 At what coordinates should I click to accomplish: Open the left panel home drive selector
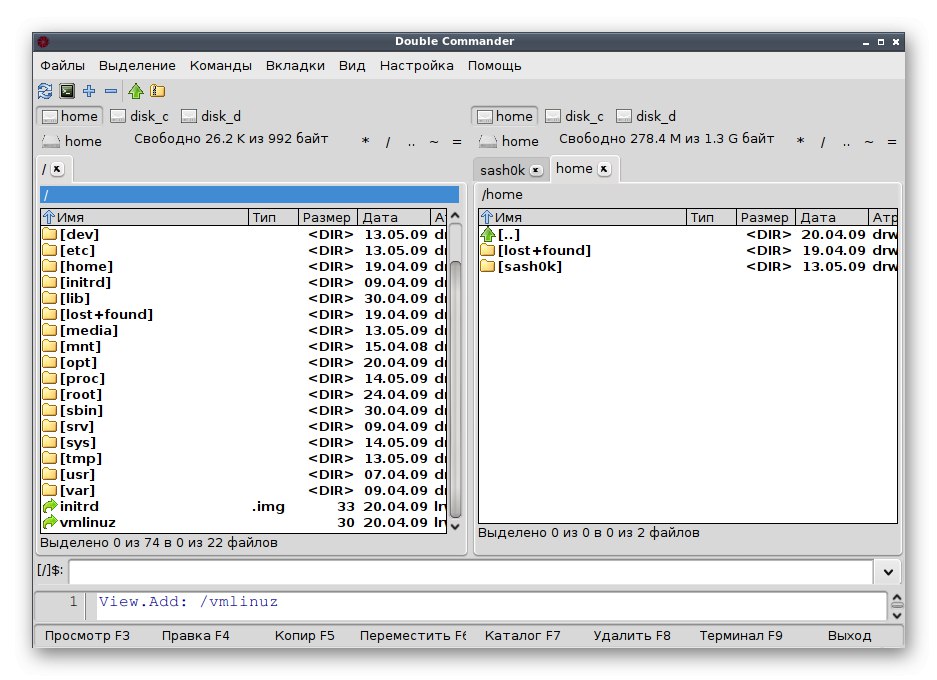point(71,141)
